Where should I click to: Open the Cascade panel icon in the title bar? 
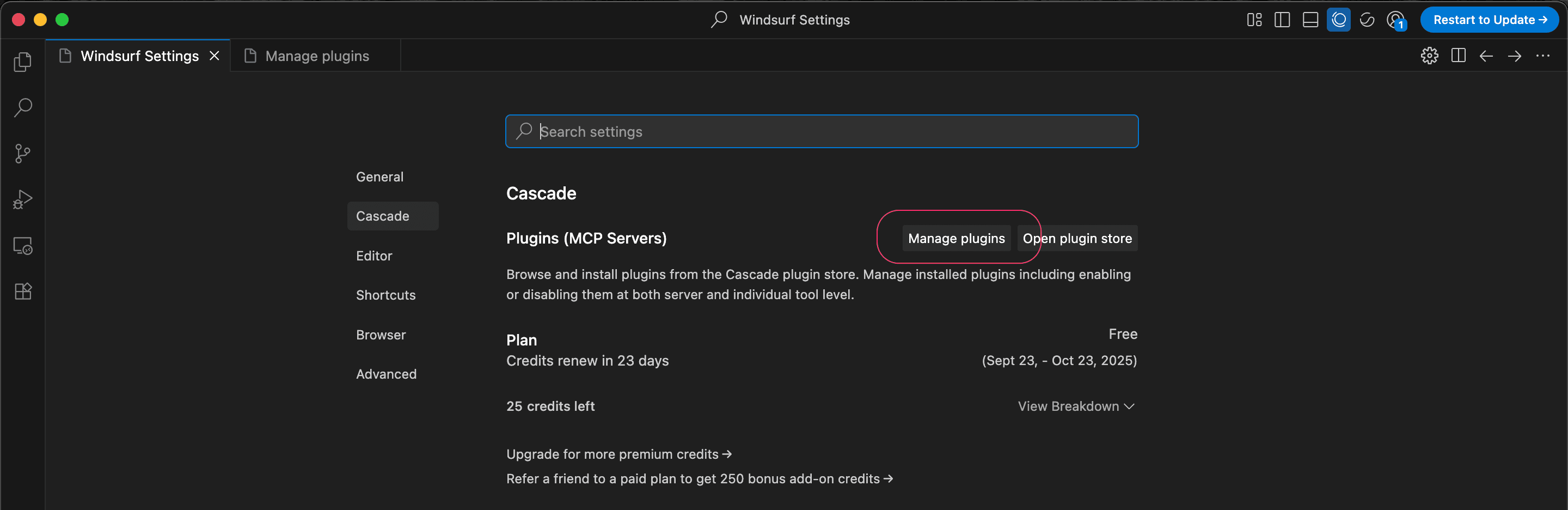1339,20
